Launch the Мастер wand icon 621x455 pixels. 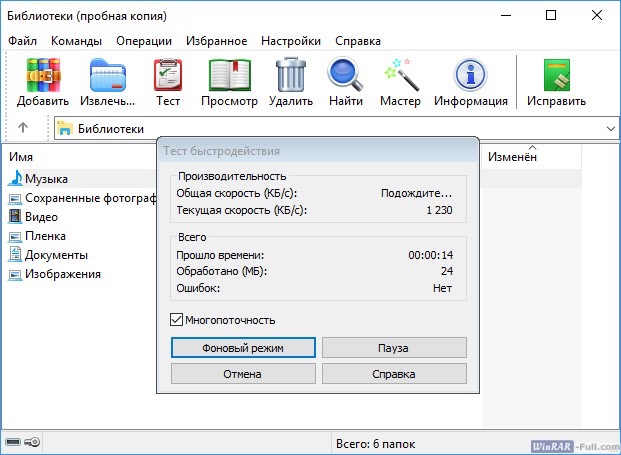(x=400, y=74)
